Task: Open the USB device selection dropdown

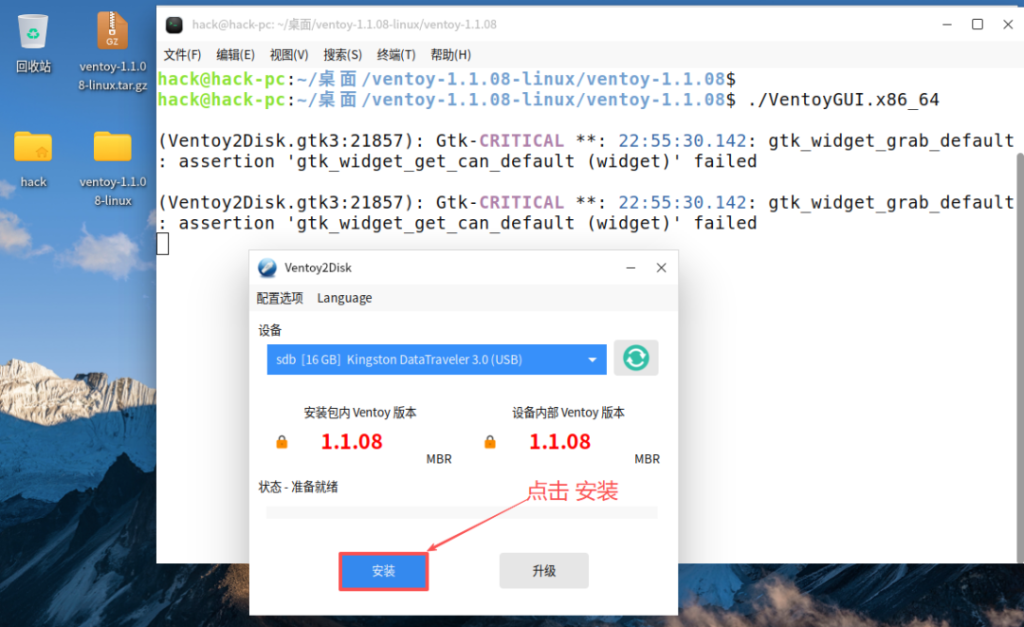Action: 436,357
